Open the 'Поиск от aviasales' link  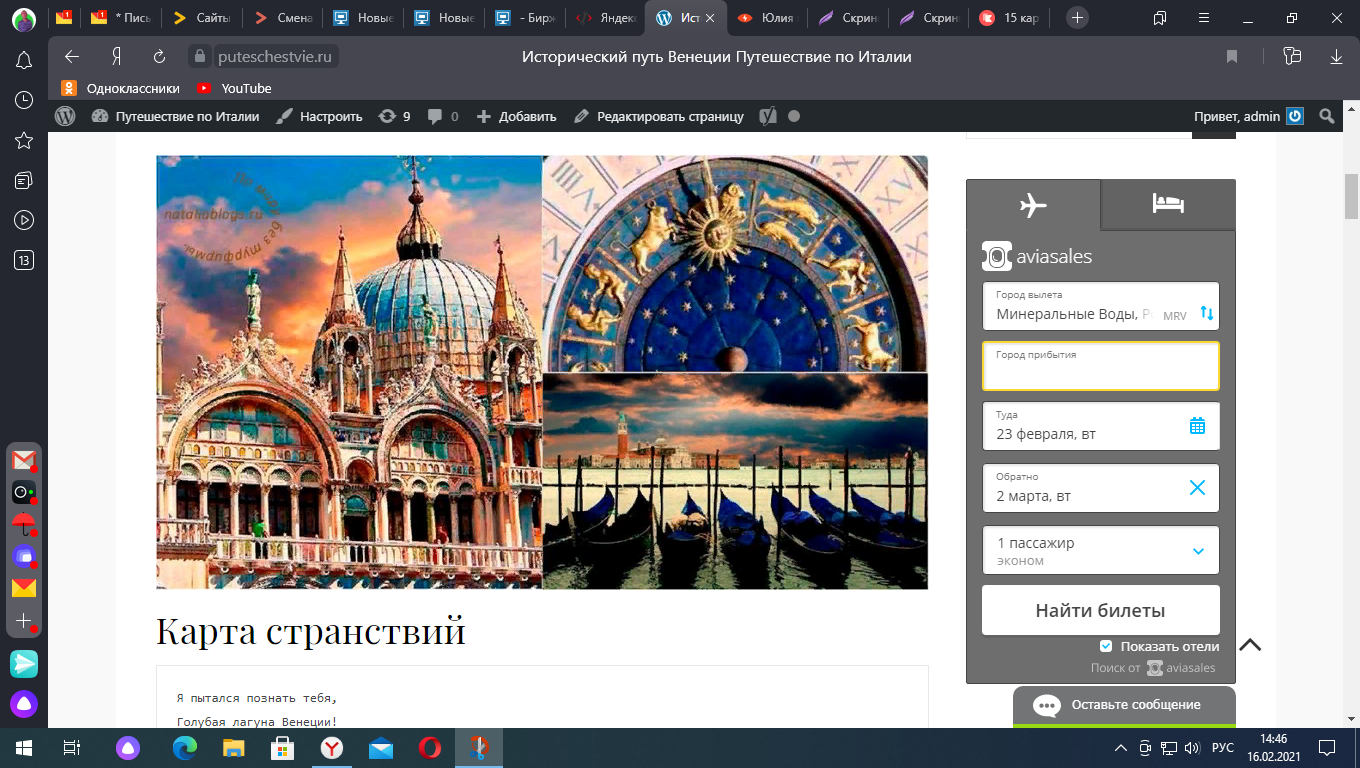[1153, 668]
